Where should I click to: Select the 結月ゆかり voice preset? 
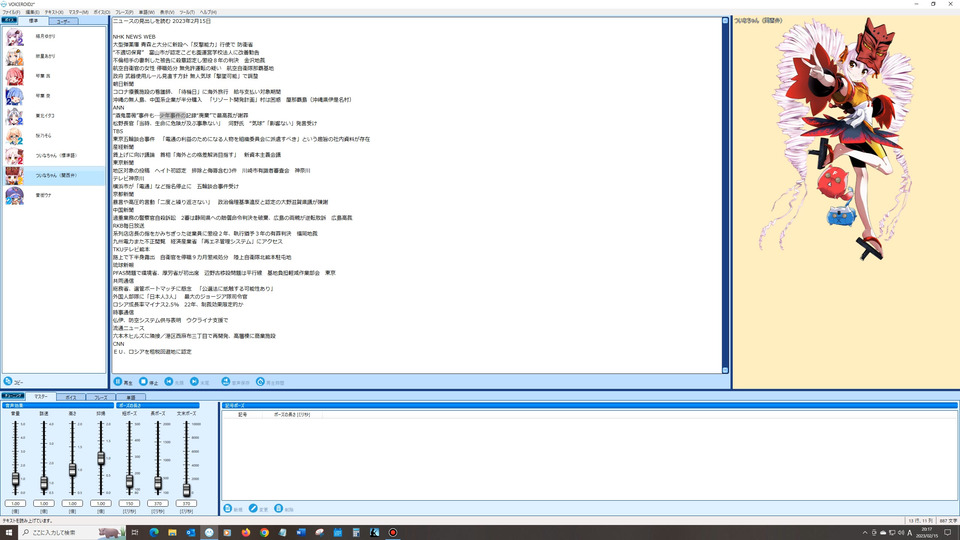(x=54, y=37)
